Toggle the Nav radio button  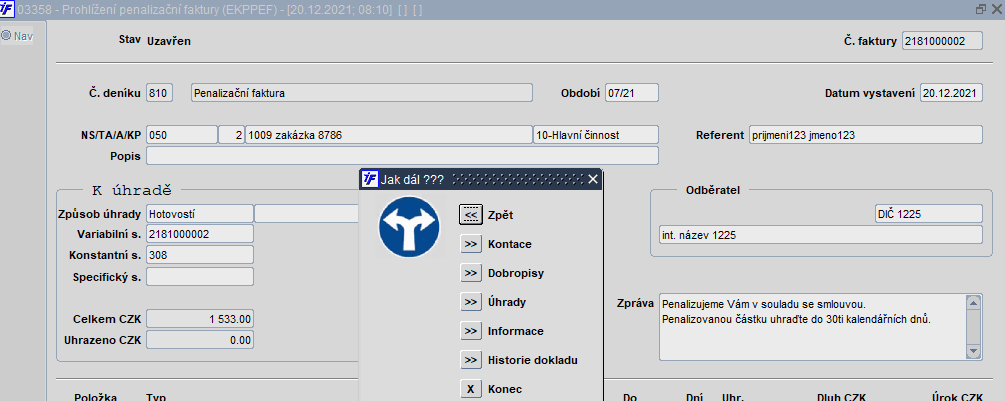6,36
